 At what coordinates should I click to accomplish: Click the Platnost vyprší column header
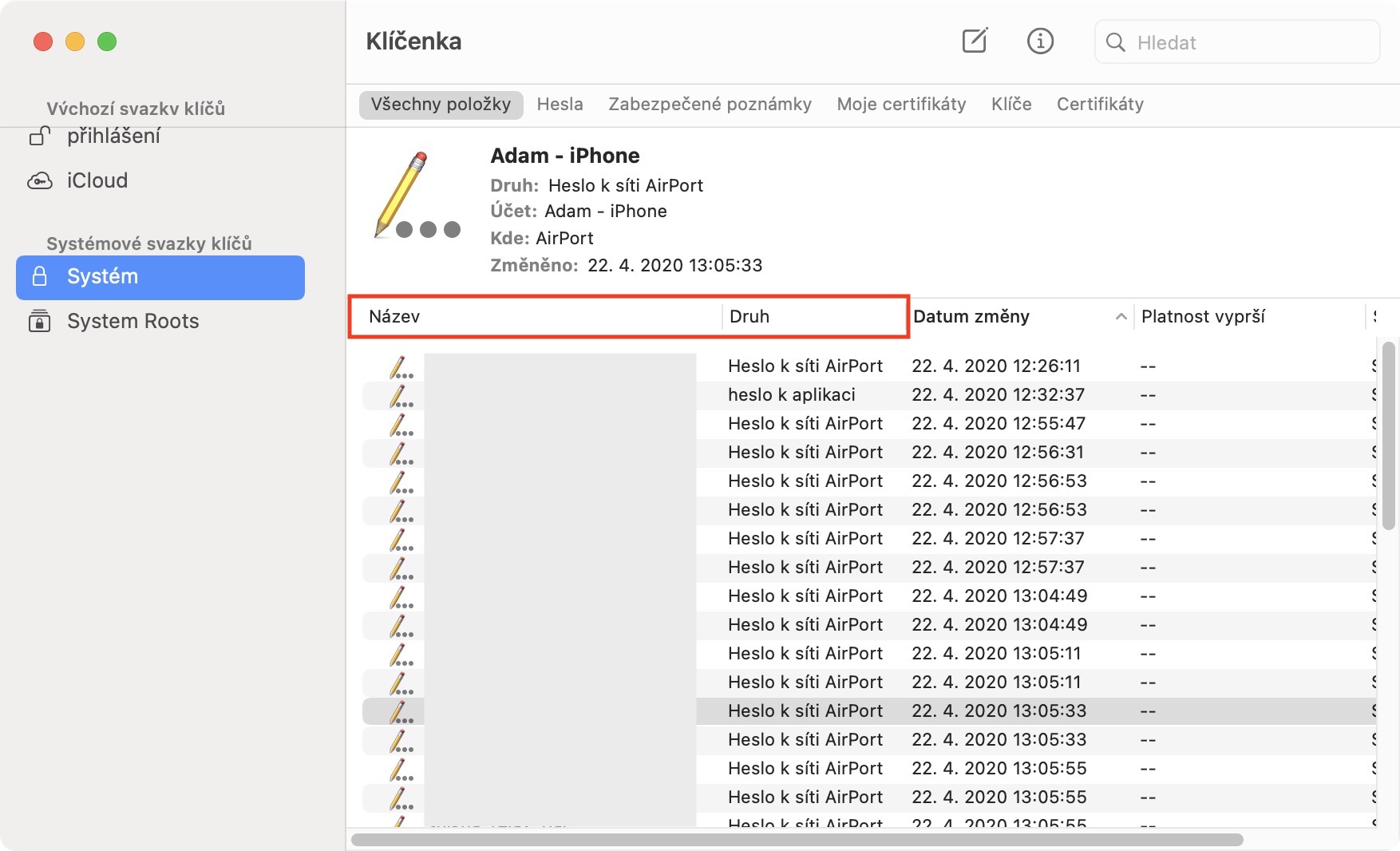point(1203,317)
